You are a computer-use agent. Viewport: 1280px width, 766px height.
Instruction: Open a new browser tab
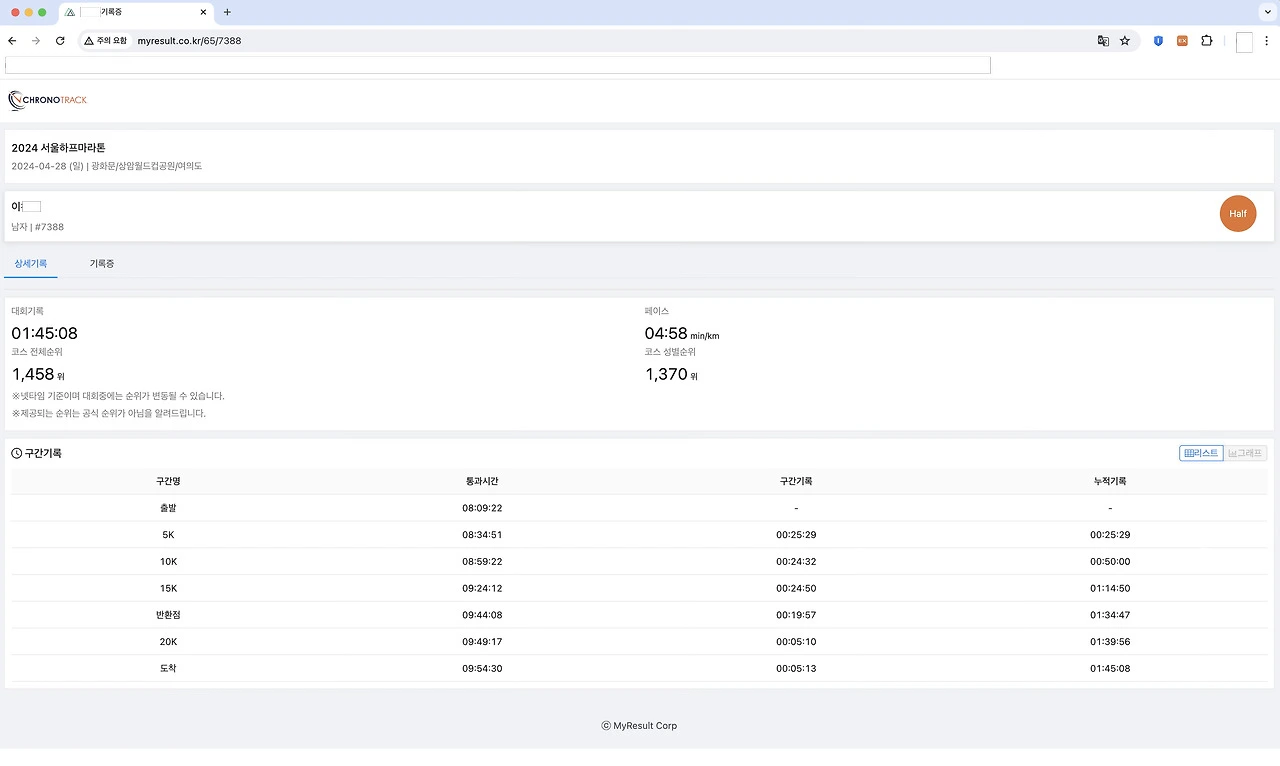pos(227,12)
